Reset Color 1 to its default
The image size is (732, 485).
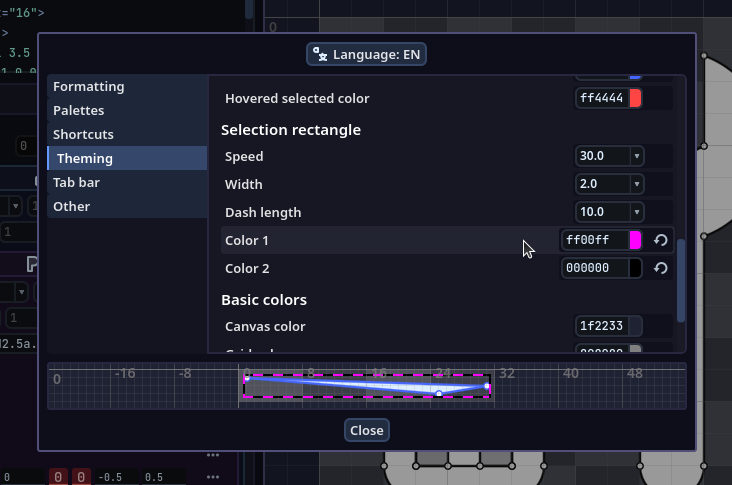(x=660, y=240)
